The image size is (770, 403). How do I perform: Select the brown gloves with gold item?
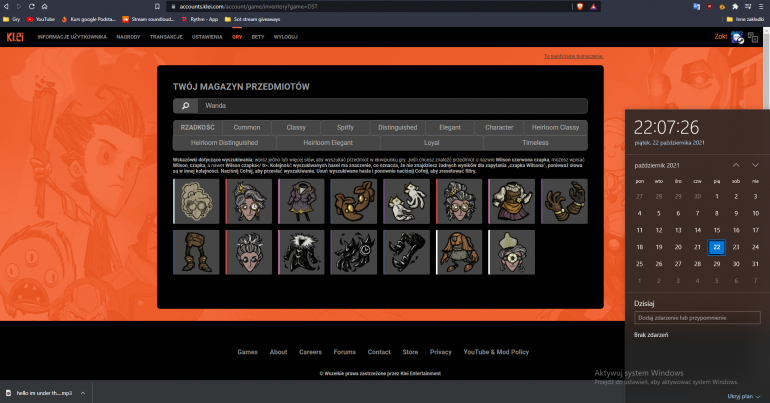coord(354,201)
